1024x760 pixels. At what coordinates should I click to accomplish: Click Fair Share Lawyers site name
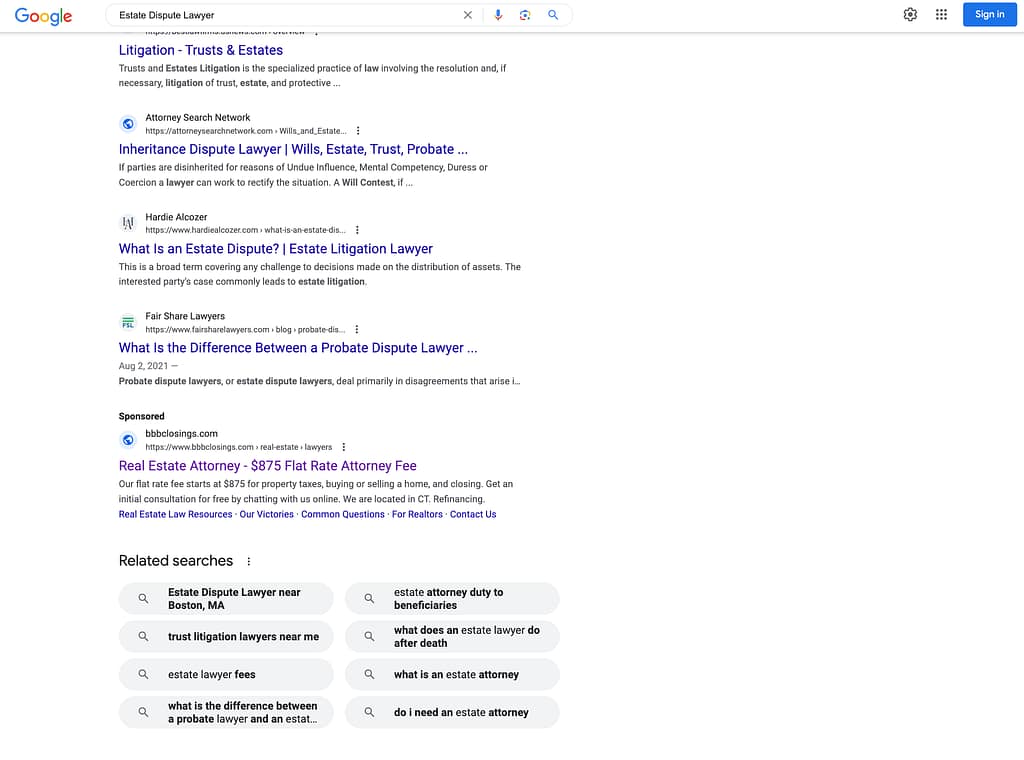coord(185,316)
